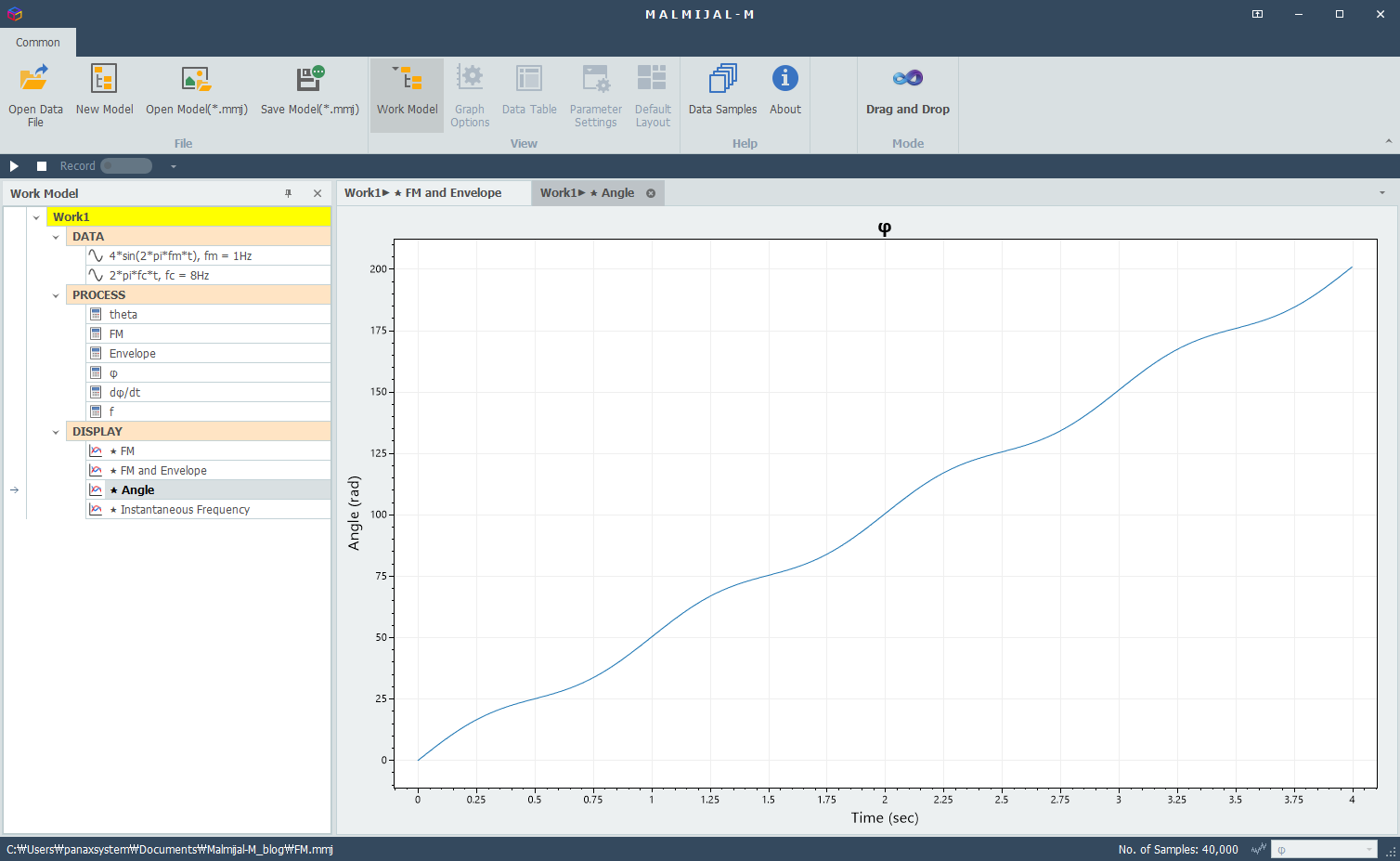Collapse the DATA section

[56, 237]
